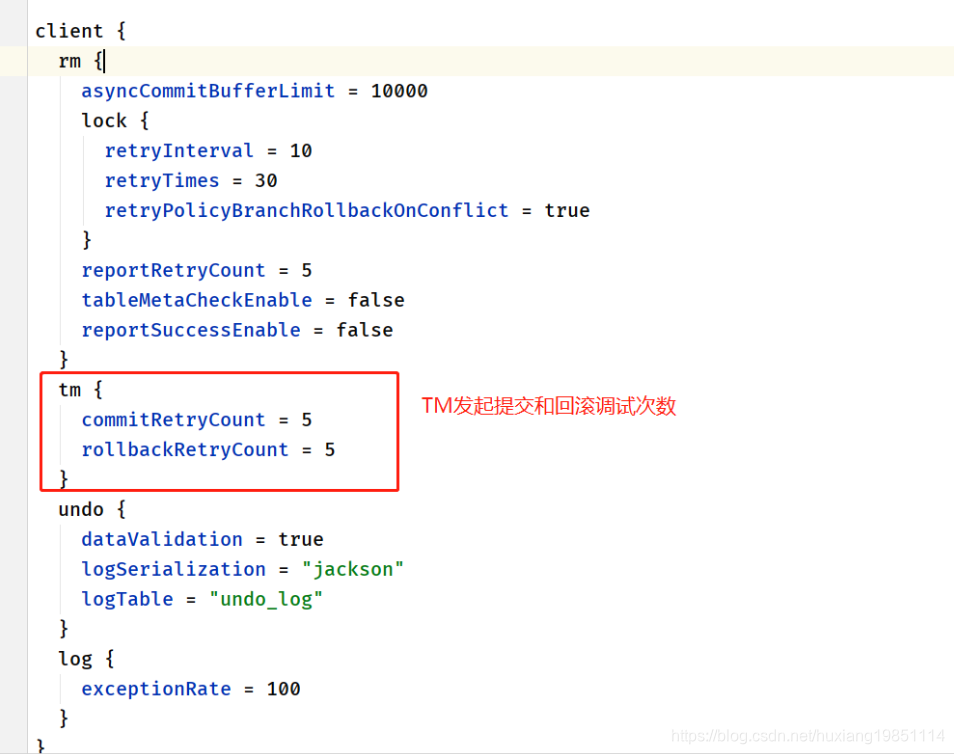954x754 pixels.
Task: Click the logTable key
Action: pos(127,598)
